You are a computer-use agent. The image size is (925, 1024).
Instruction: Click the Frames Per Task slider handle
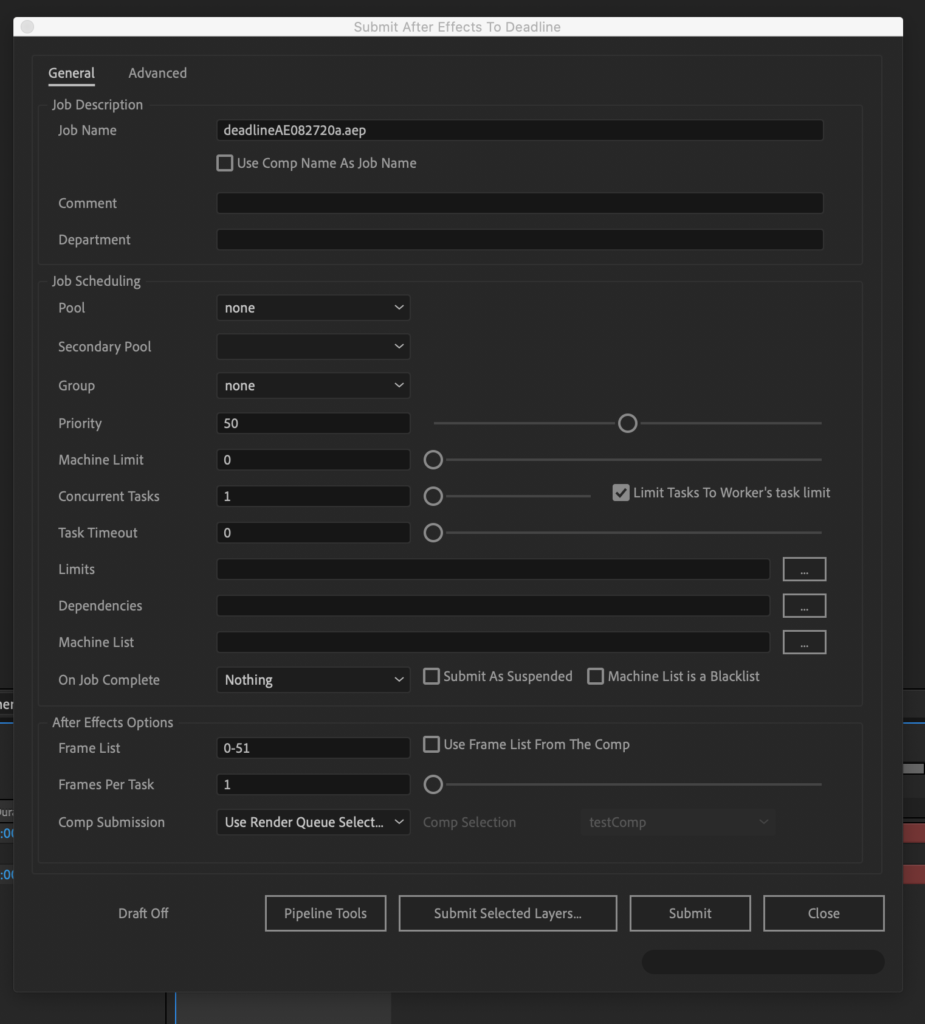[x=433, y=784]
